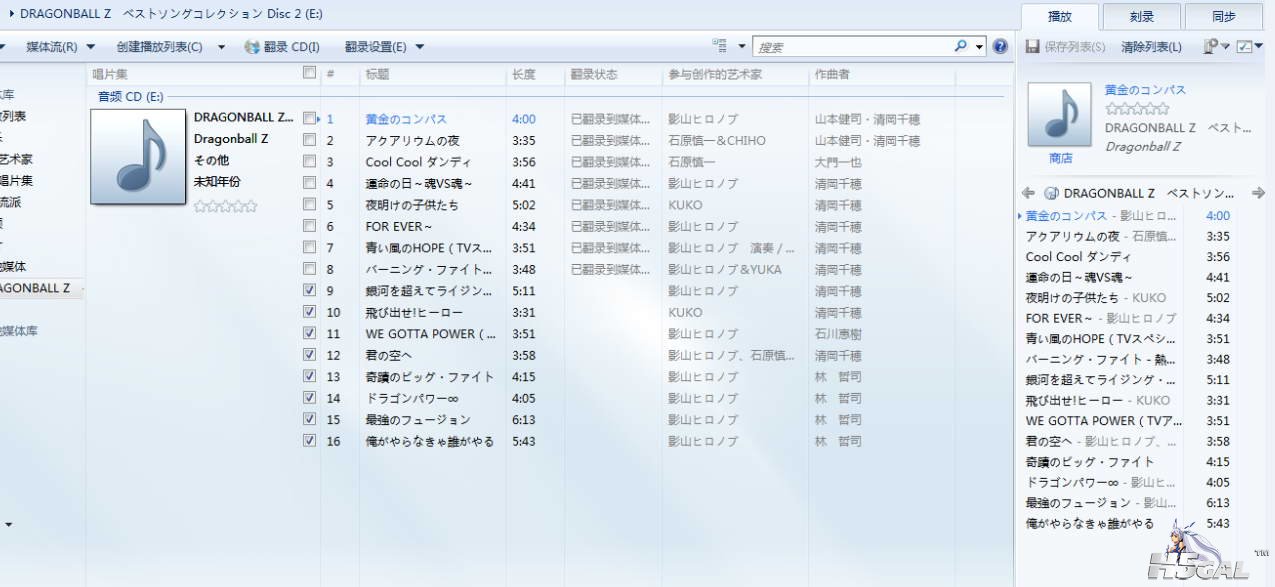Rate the album using the stars under 未知年份
This screenshot has height=587, width=1275.
[225, 206]
